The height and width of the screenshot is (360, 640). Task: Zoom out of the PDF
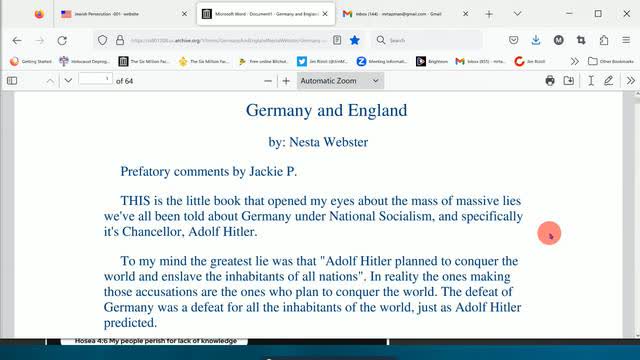click(268, 81)
